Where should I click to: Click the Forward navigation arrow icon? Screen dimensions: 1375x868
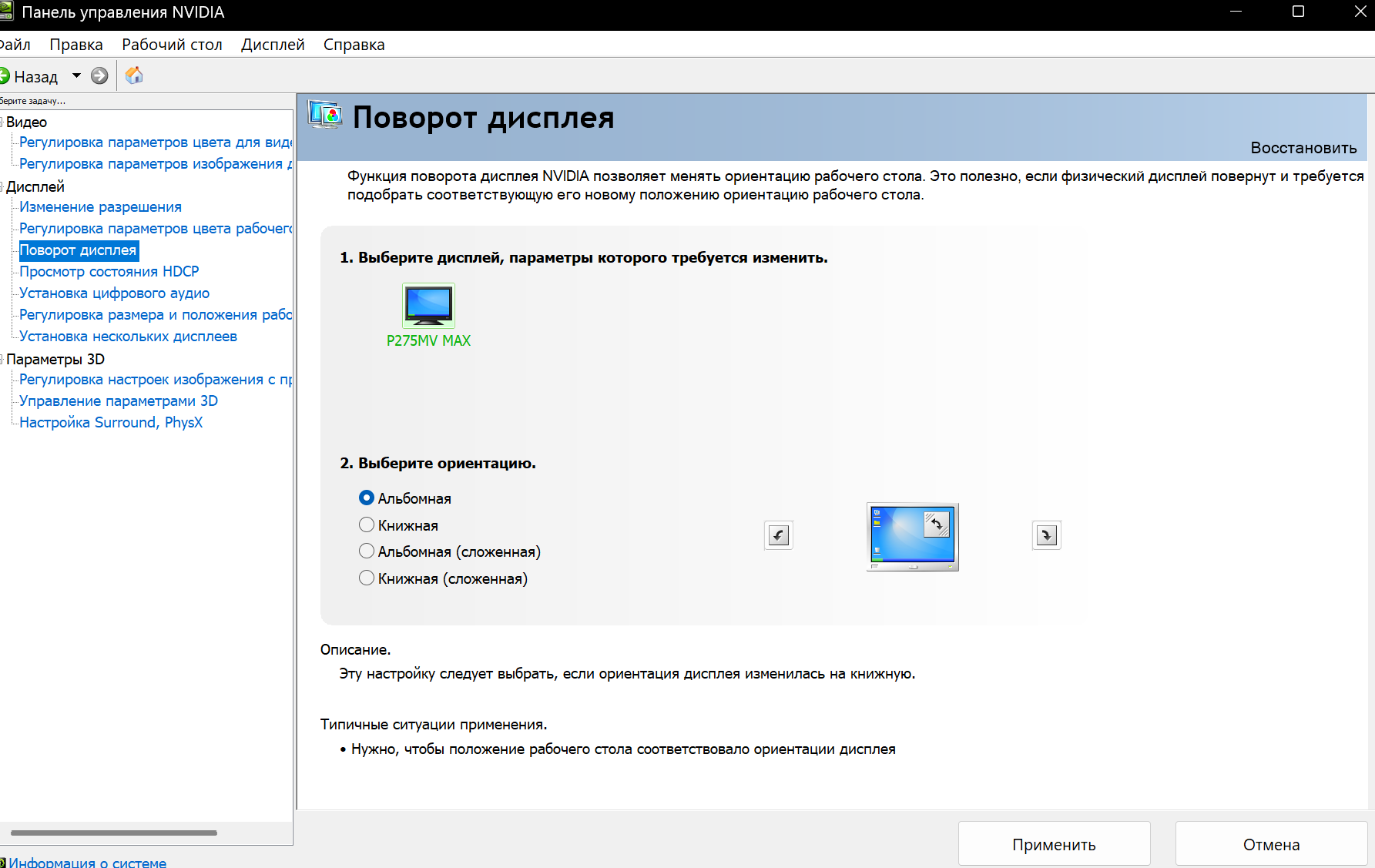click(x=99, y=76)
